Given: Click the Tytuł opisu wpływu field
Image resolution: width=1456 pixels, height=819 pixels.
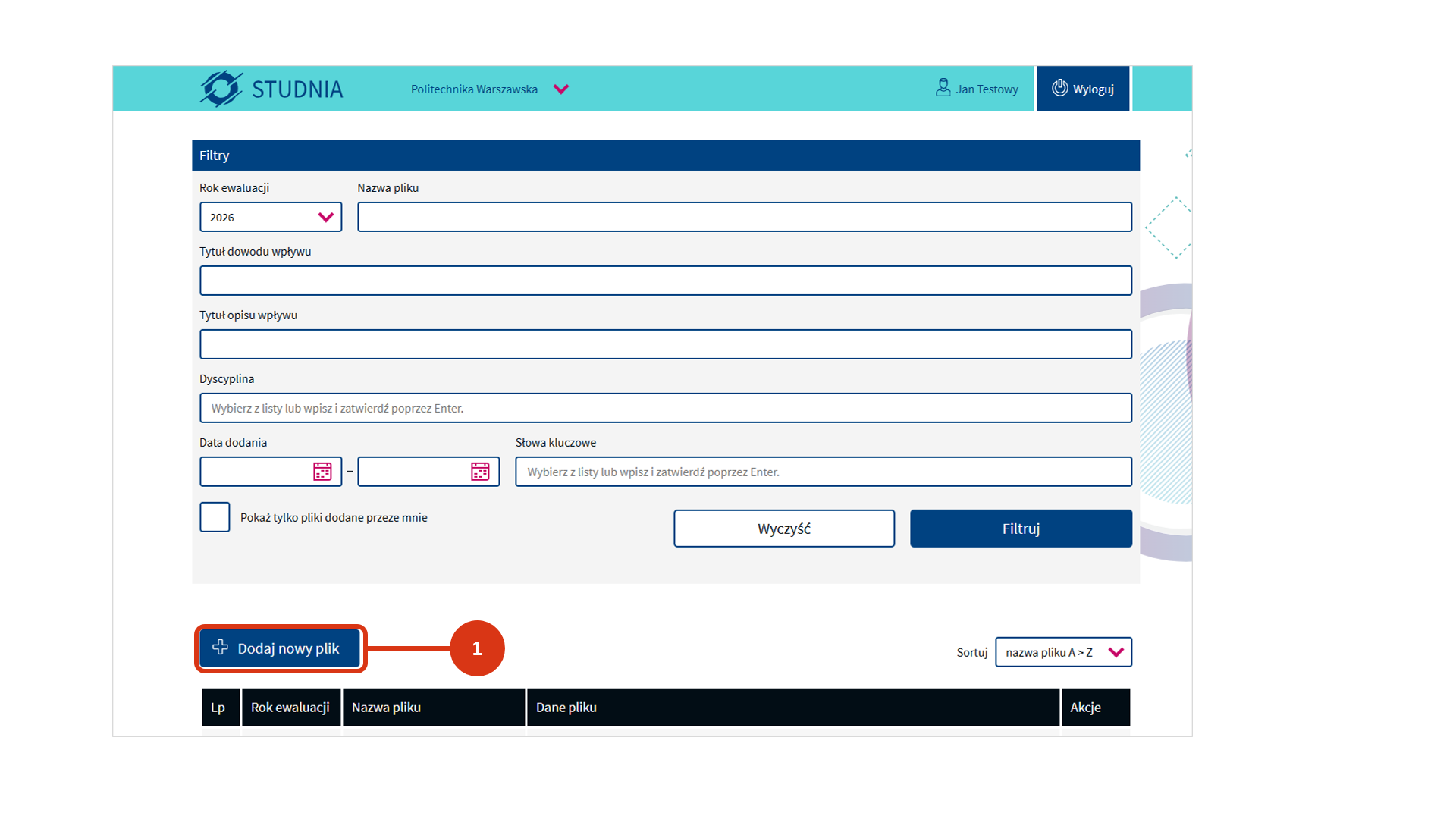Looking at the screenshot, I should point(665,345).
